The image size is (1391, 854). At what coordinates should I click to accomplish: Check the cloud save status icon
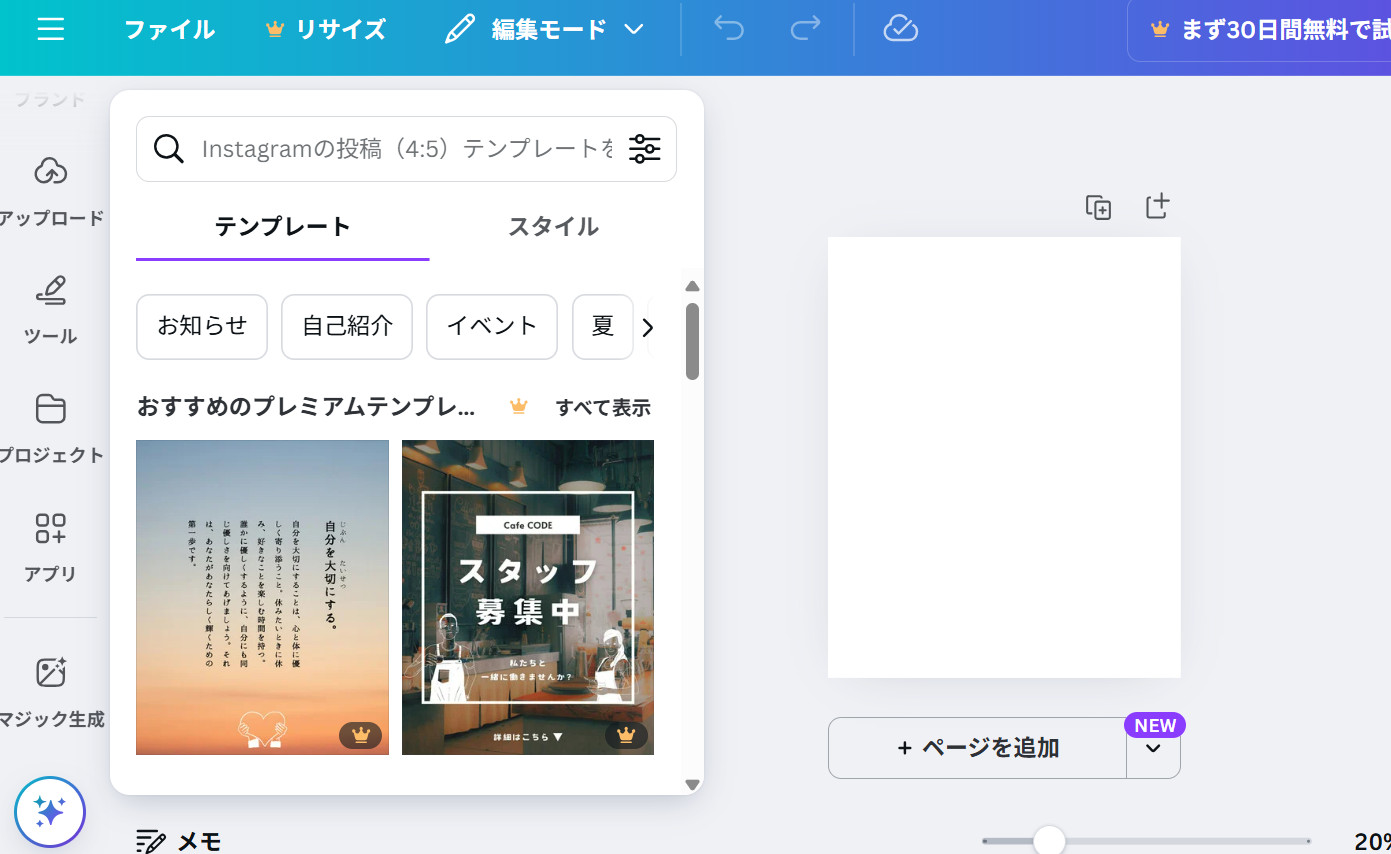pyautogui.click(x=901, y=29)
